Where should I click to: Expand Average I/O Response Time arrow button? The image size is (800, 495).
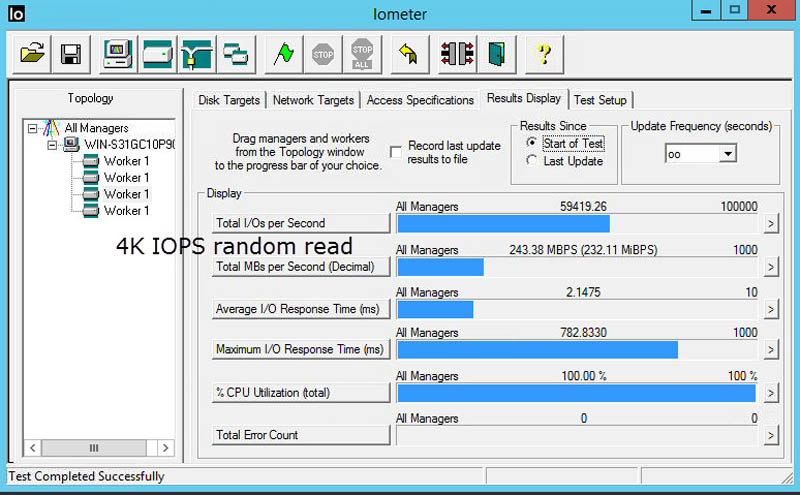770,309
